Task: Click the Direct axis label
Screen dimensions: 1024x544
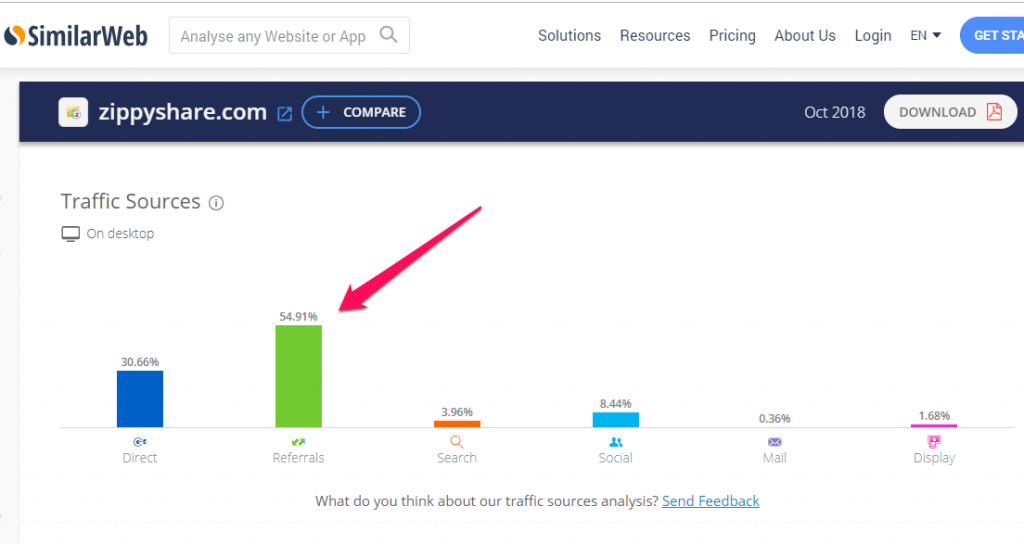Action: tap(140, 458)
